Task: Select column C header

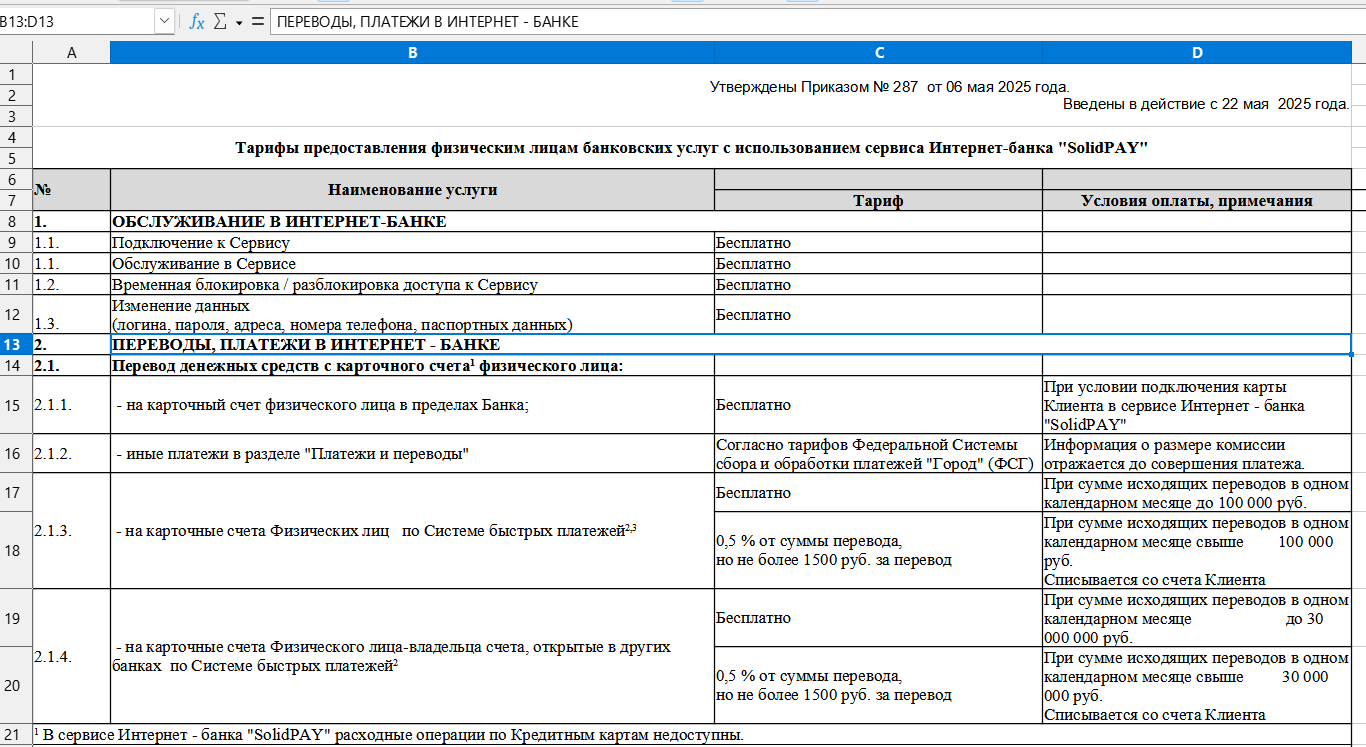Action: click(878, 53)
